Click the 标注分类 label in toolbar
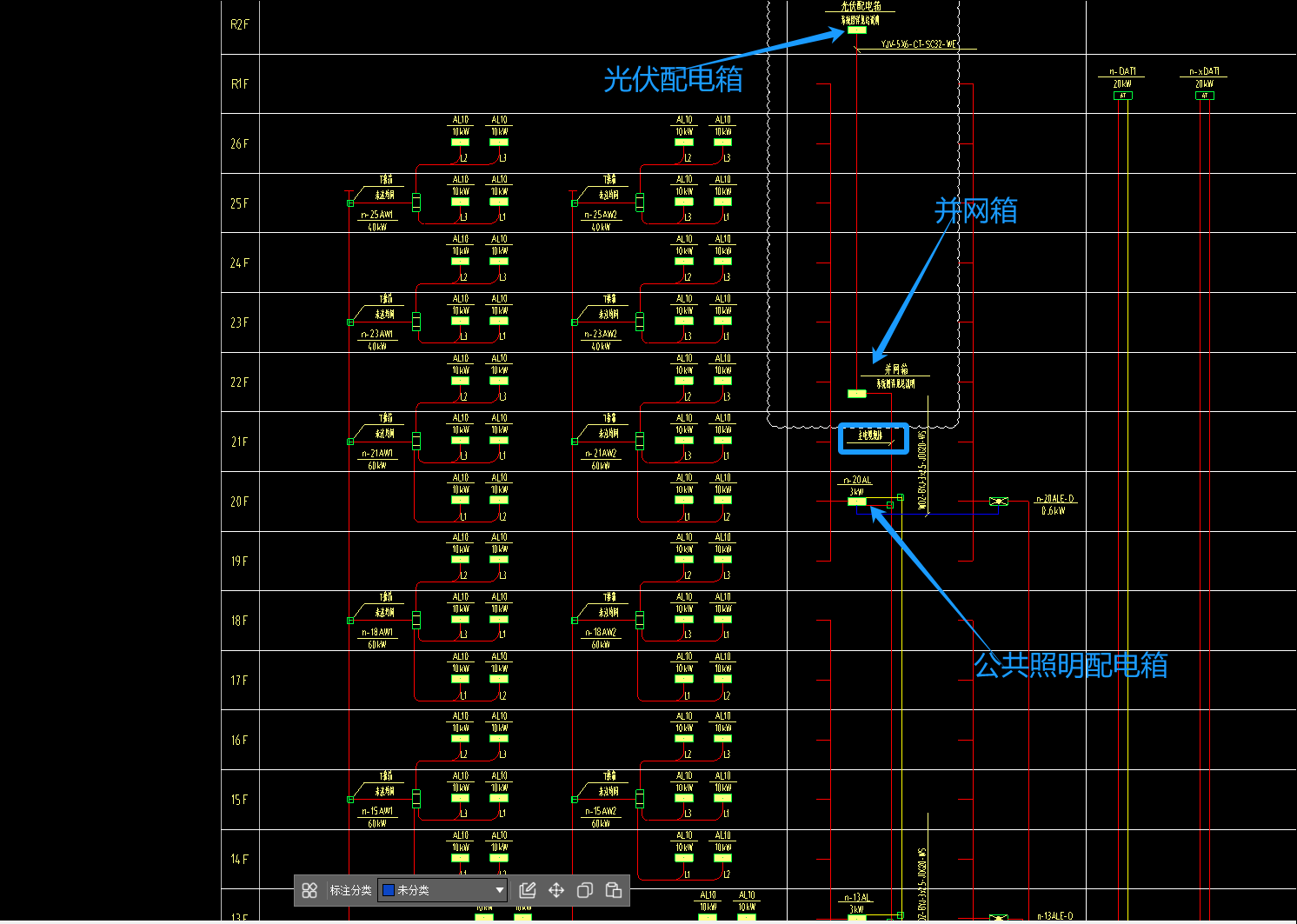 (350, 890)
